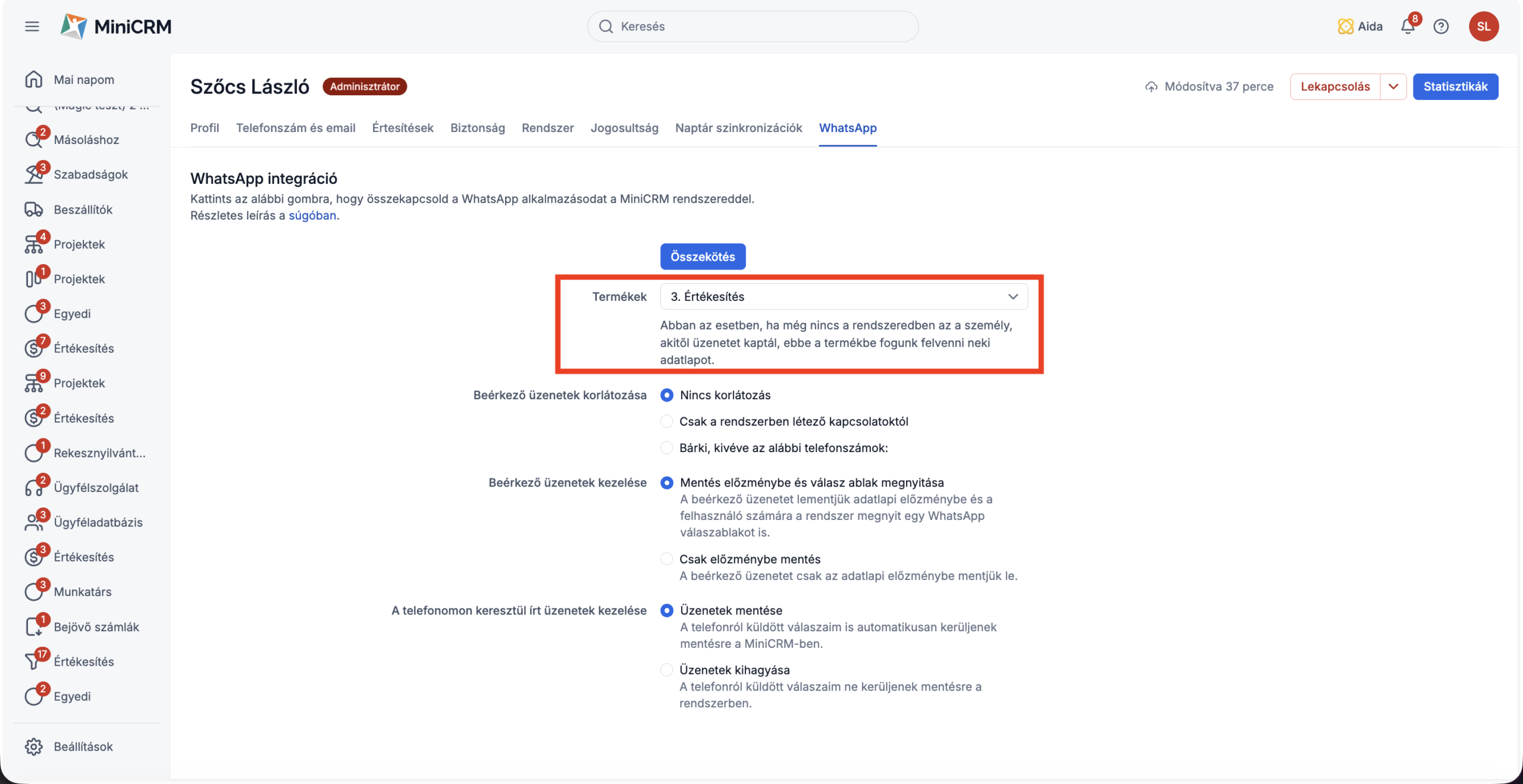Open Szabadságok in the sidebar
Image resolution: width=1523 pixels, height=784 pixels.
(x=91, y=174)
